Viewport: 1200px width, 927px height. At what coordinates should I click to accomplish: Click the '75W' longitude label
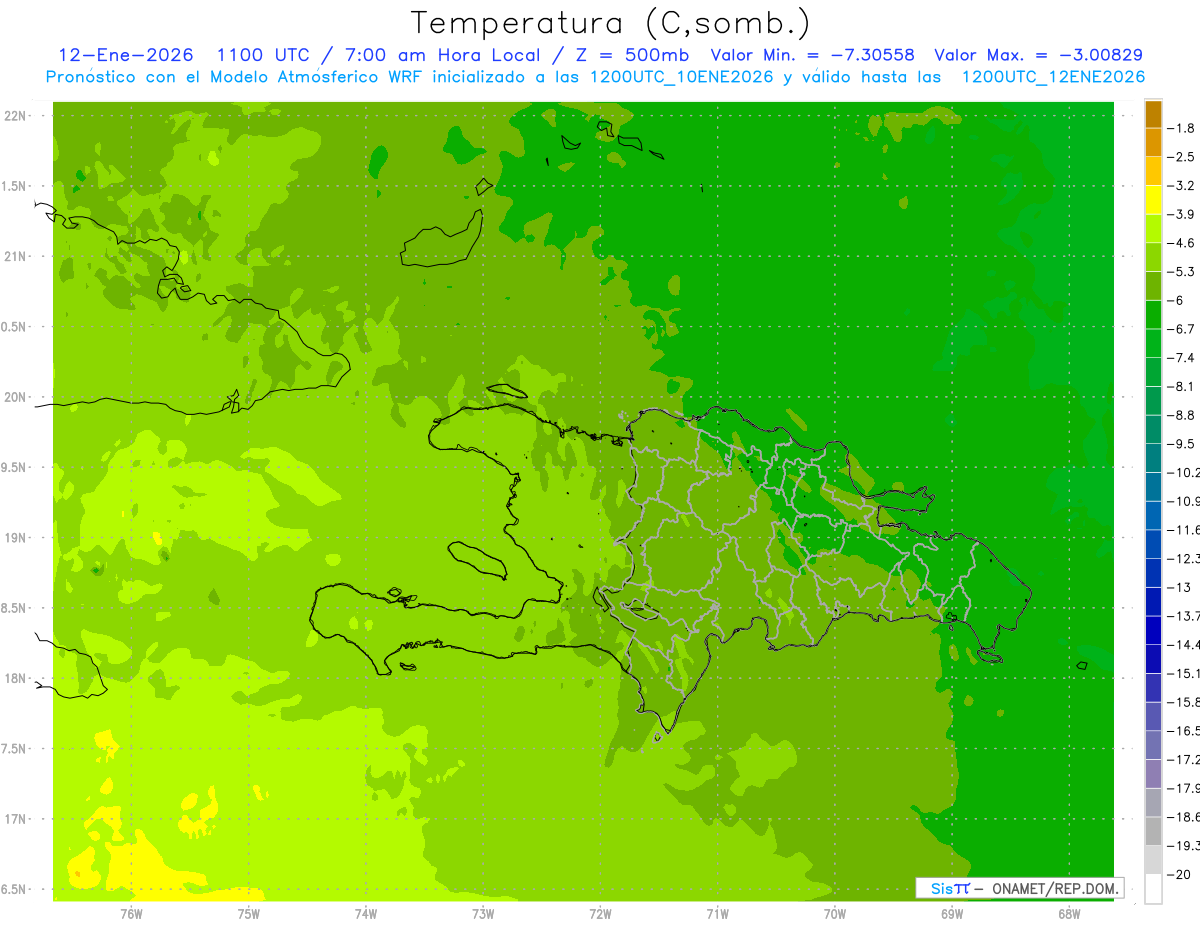249,914
